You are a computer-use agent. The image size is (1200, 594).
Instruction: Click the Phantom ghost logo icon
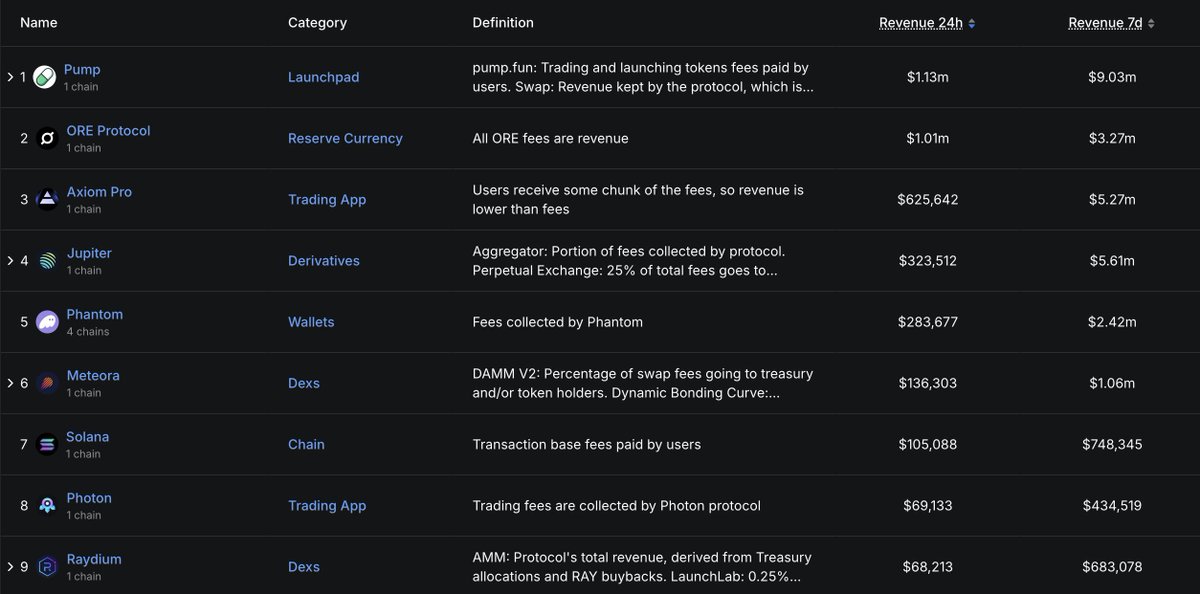(x=47, y=322)
